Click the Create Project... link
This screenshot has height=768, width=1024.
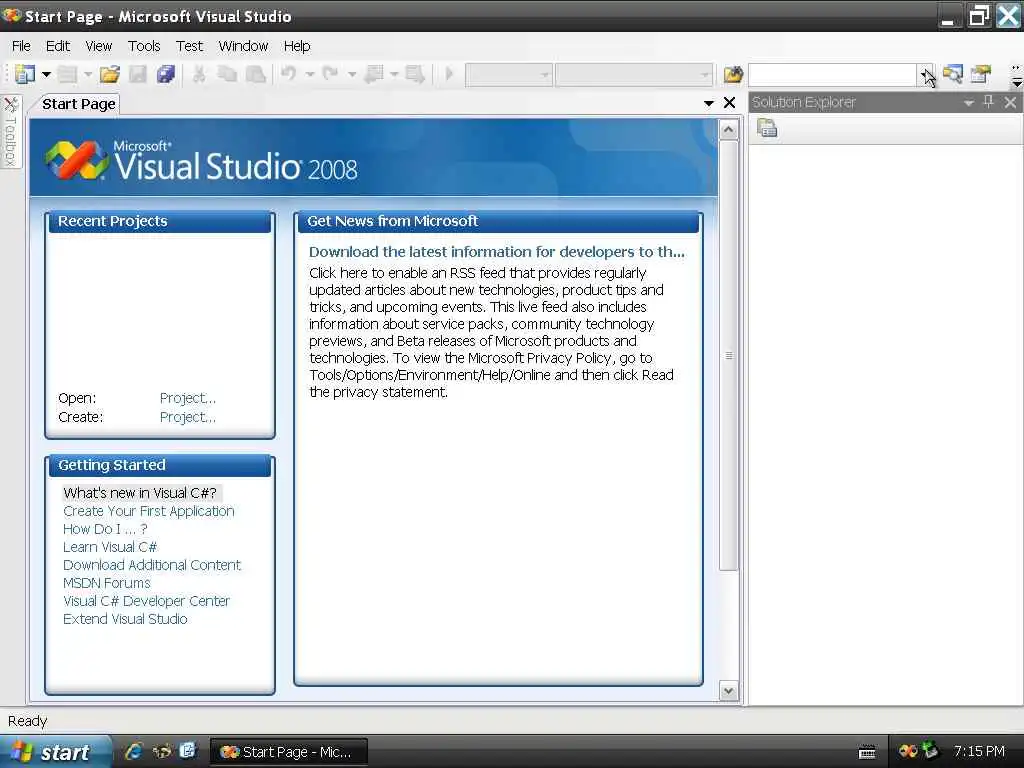point(187,417)
